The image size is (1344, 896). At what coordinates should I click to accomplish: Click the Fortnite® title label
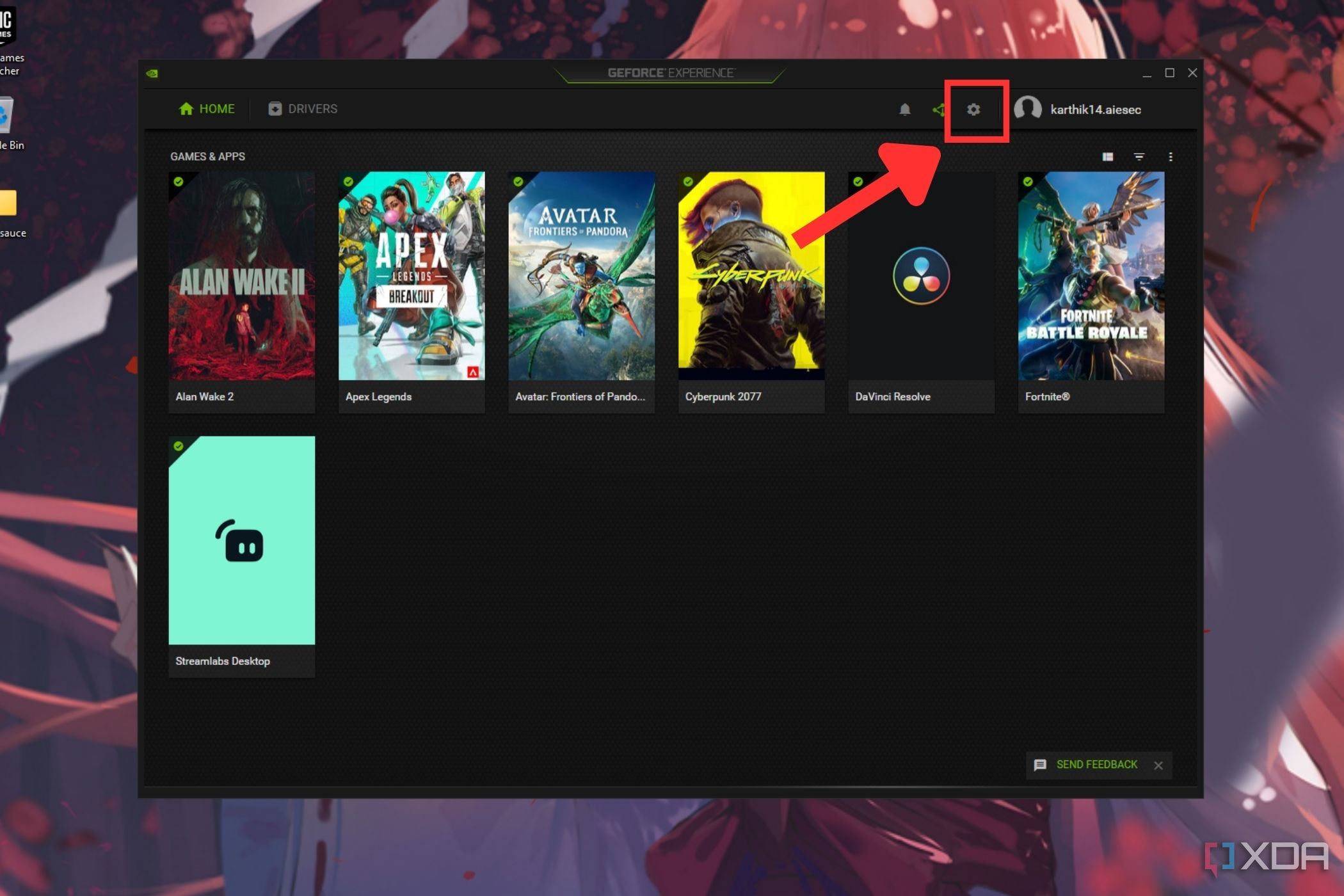pos(1047,397)
